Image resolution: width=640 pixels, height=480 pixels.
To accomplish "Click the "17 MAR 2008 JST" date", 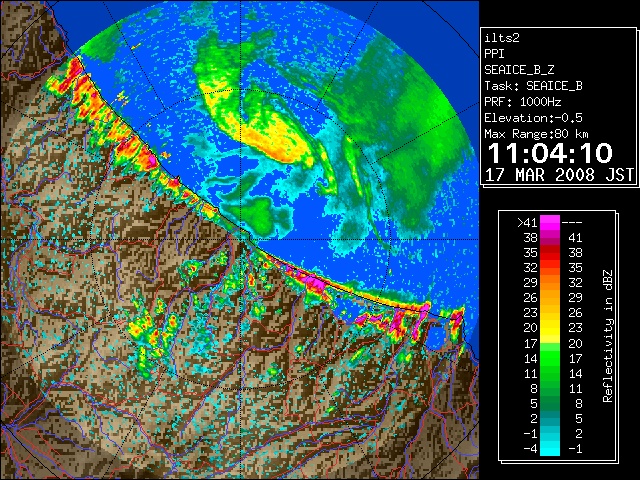I will (560, 175).
